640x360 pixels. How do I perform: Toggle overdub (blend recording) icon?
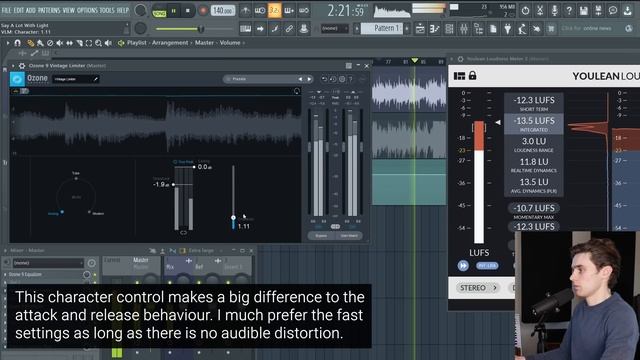(289, 11)
